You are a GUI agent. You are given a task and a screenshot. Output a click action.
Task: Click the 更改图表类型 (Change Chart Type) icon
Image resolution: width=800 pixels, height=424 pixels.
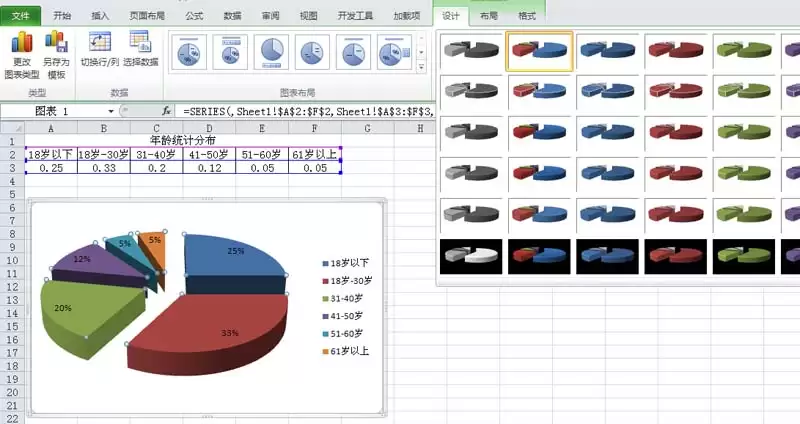pos(21,54)
